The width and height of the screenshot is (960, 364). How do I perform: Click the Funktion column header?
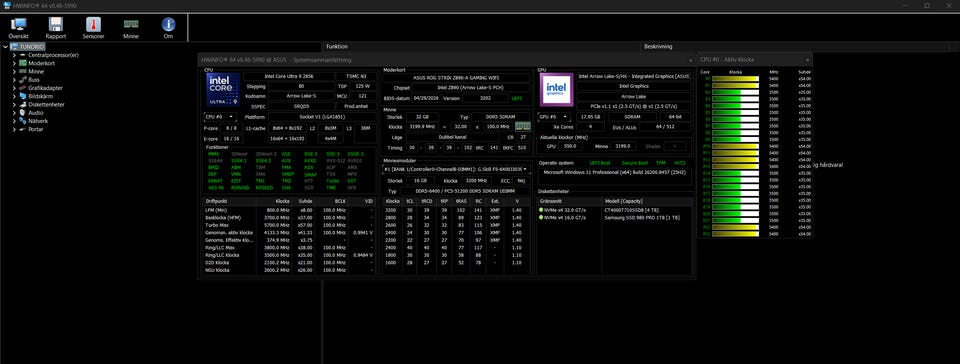[x=481, y=46]
